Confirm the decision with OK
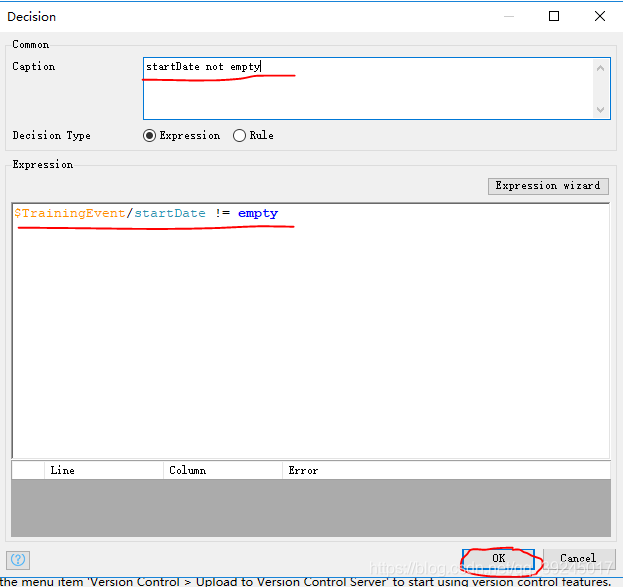 tap(498, 558)
